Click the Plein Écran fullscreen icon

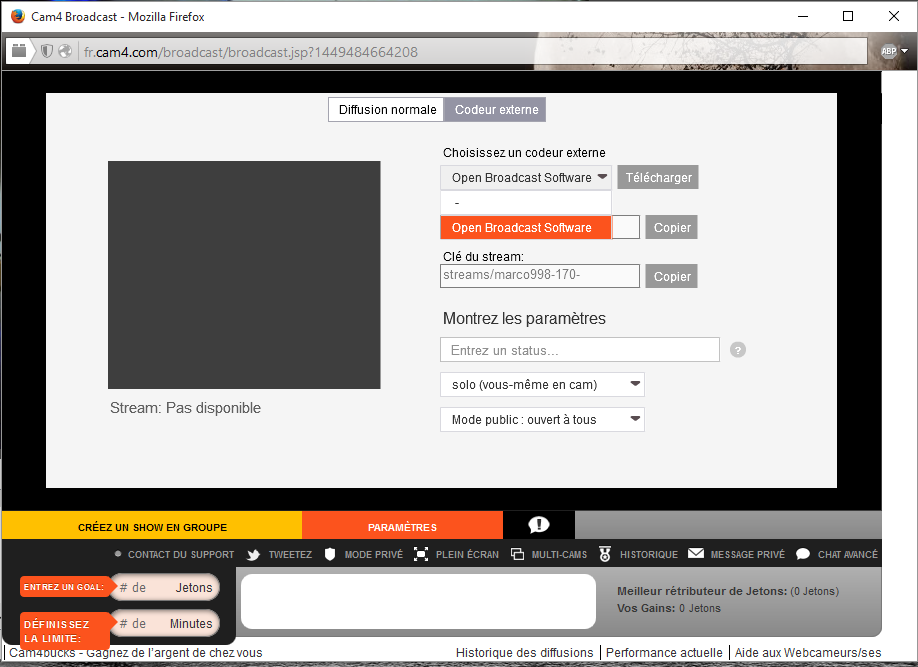tap(421, 554)
